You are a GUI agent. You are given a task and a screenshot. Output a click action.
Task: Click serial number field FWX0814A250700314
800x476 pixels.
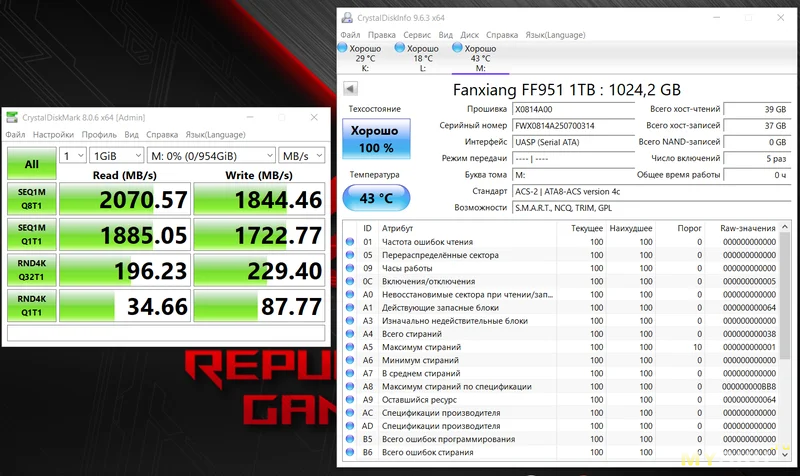tap(573, 126)
